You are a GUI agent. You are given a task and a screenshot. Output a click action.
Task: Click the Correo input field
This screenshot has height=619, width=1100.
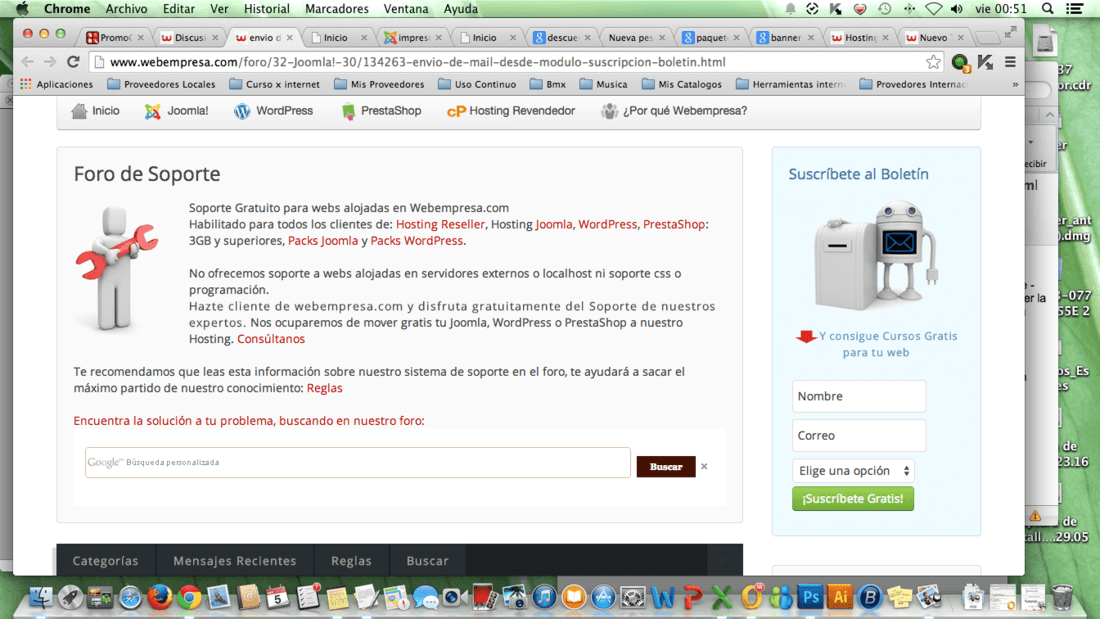coord(859,435)
